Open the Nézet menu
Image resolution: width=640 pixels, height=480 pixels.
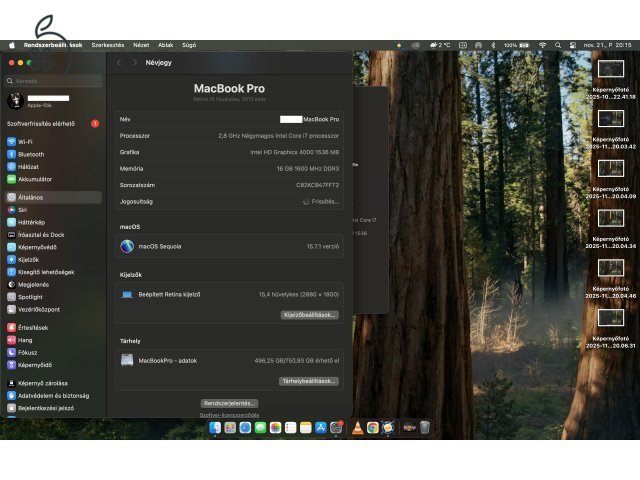click(141, 45)
